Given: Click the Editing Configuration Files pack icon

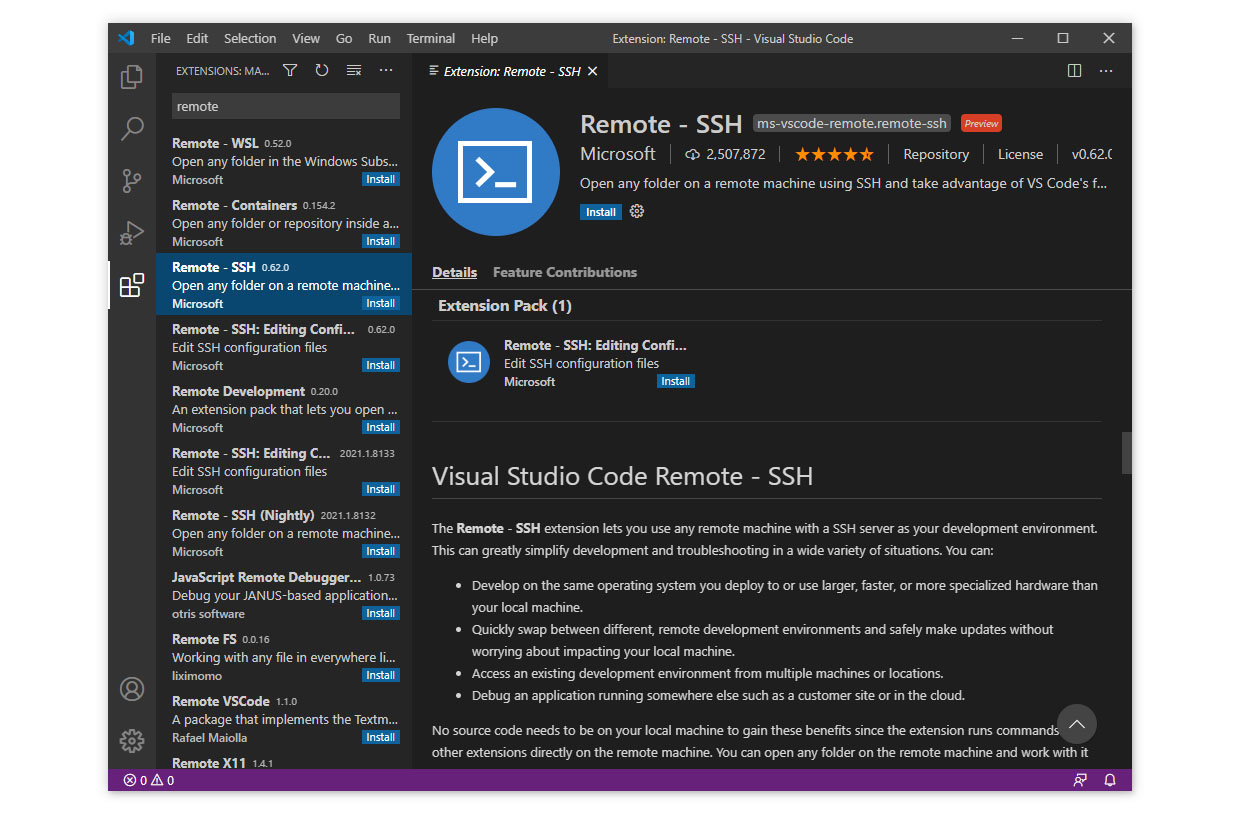Looking at the screenshot, I should [469, 363].
